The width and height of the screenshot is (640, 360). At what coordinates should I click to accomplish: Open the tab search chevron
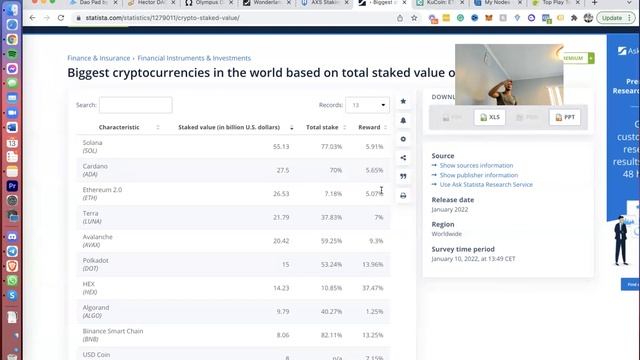tap(629, 3)
